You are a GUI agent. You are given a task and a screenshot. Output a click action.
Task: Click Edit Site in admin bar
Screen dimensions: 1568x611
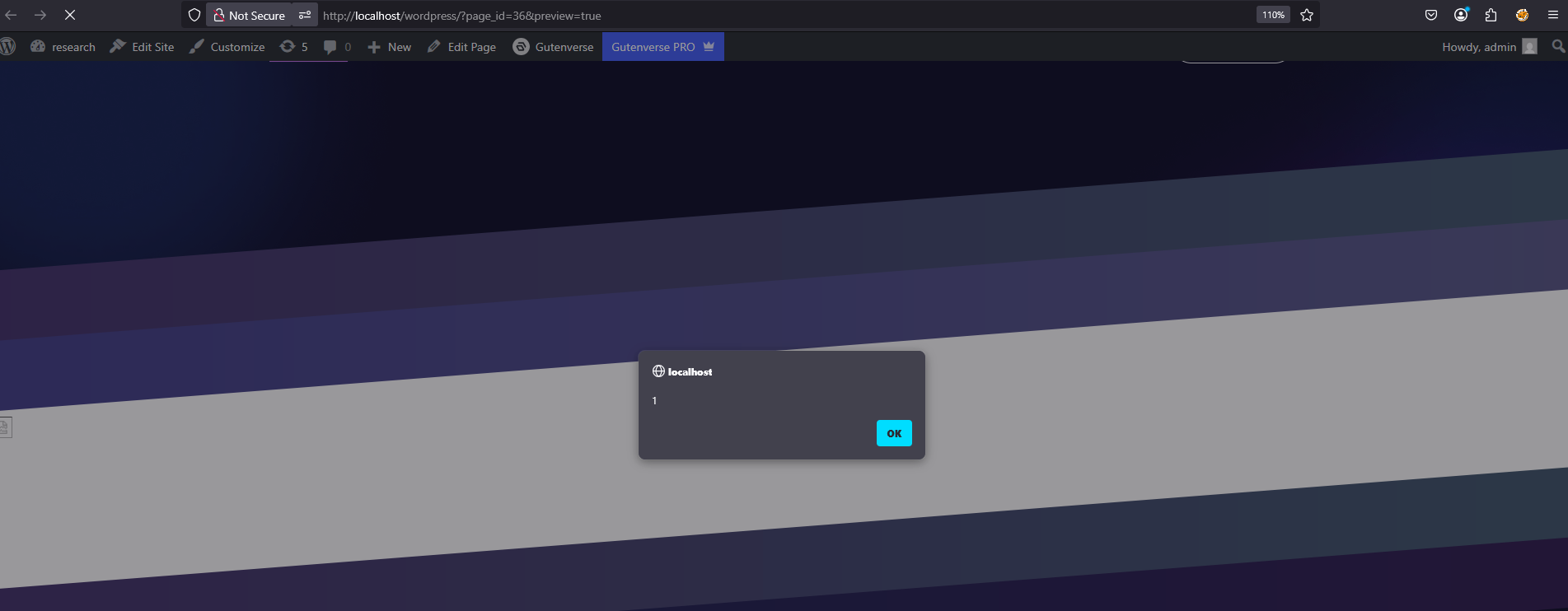(143, 47)
